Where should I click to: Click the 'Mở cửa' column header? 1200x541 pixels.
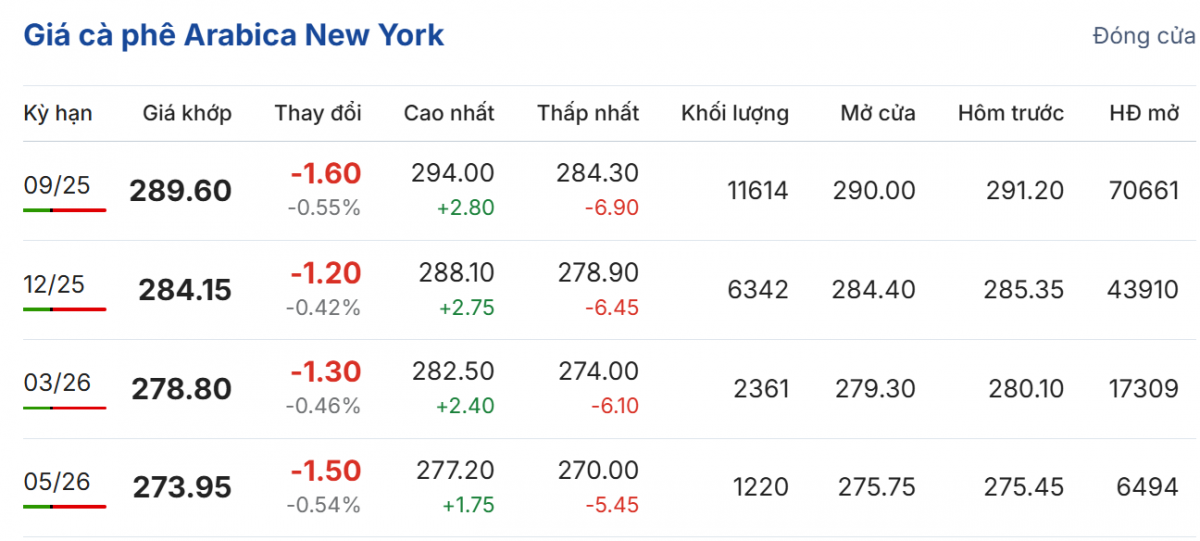878,113
